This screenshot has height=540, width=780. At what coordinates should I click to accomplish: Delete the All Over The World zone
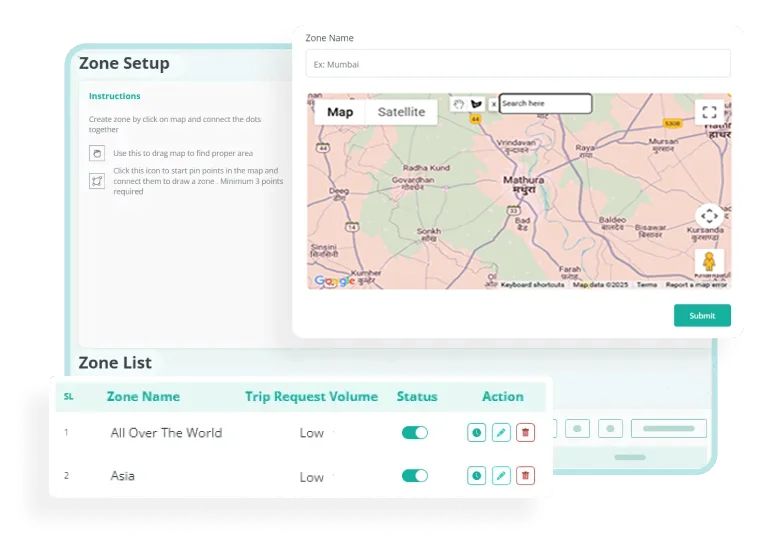click(525, 433)
